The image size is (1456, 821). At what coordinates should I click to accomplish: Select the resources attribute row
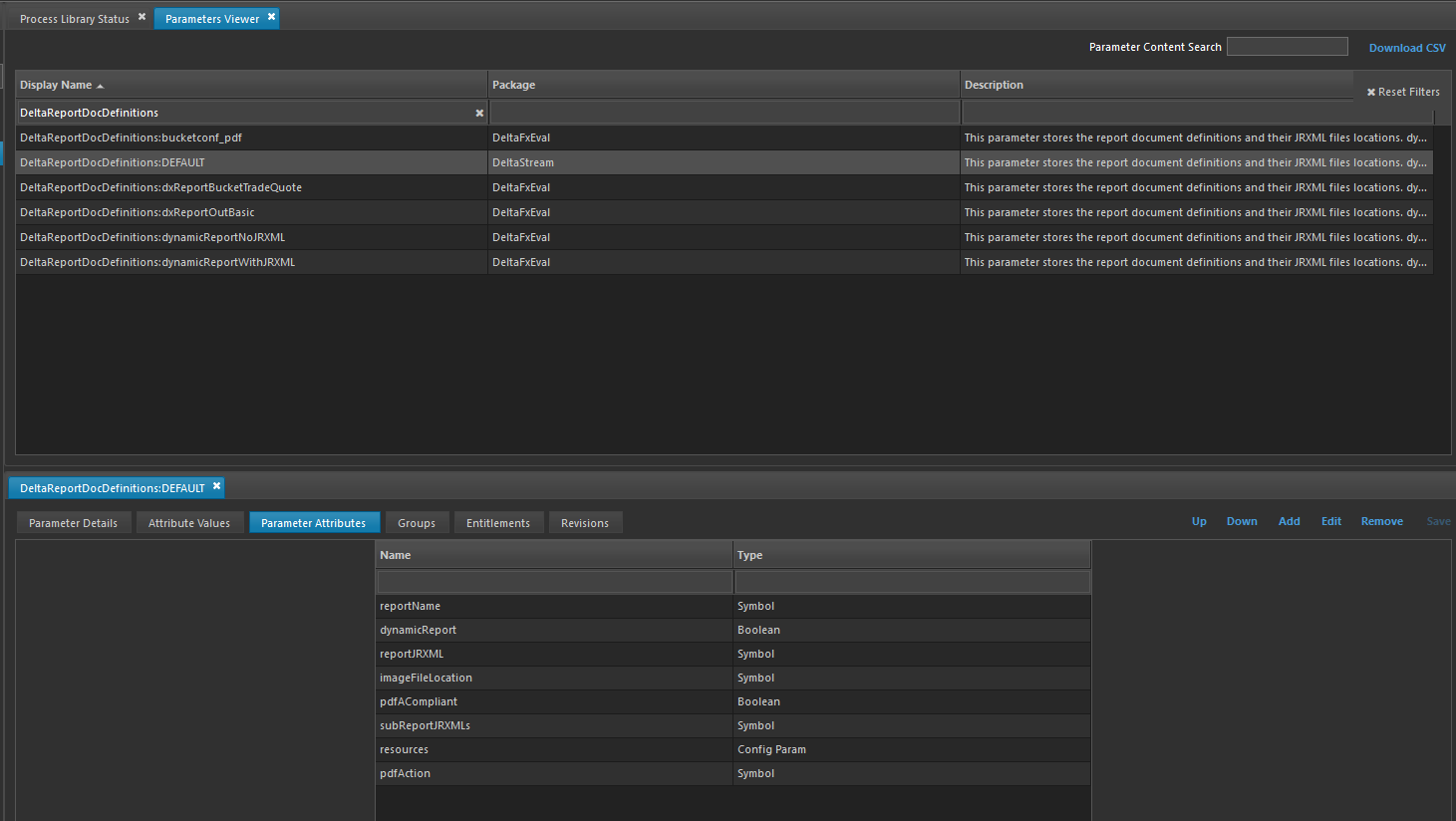tap(732, 749)
